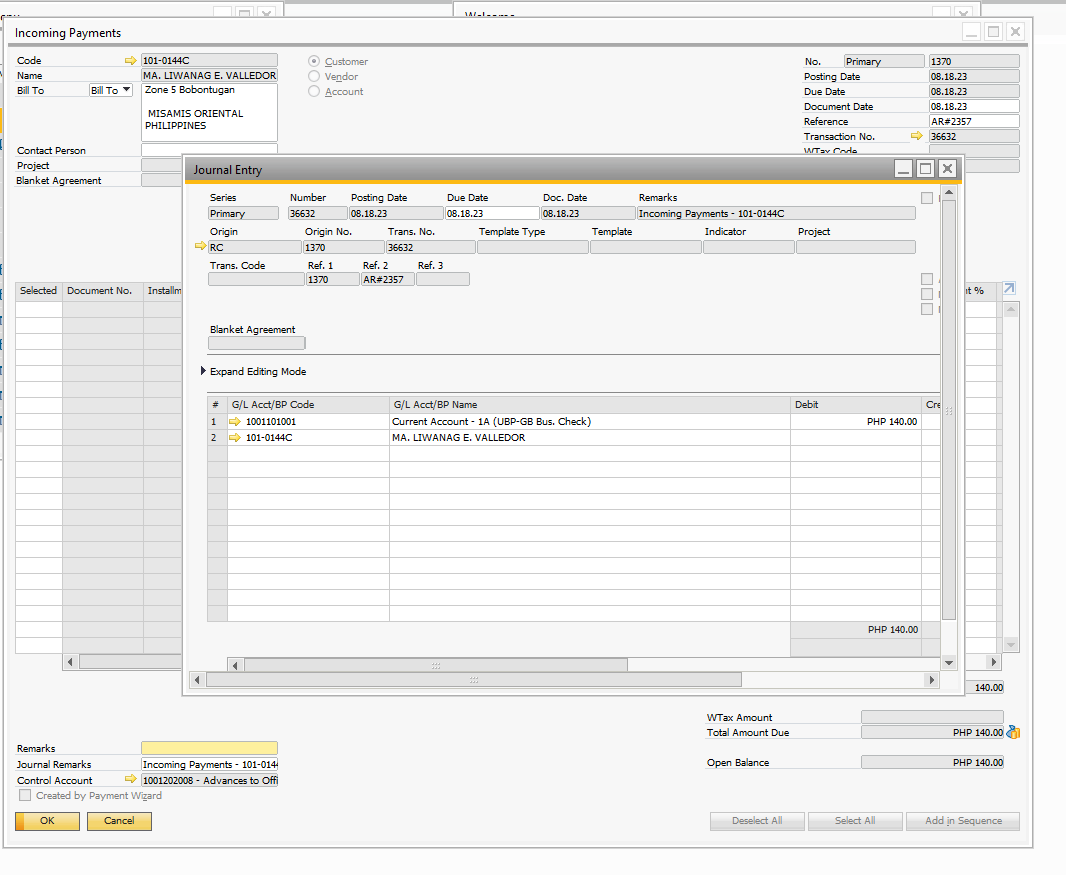Maximize the Journal Entry window
Screen dimensions: 1066x875
925,169
